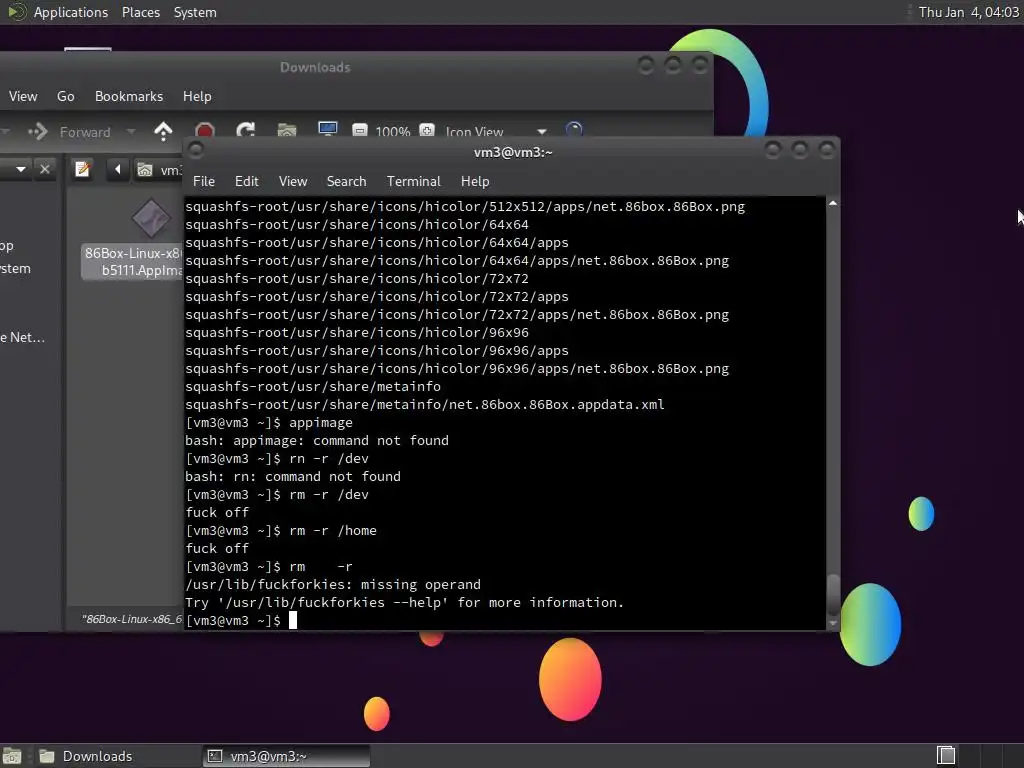Reload the Downloads folder view

245,131
